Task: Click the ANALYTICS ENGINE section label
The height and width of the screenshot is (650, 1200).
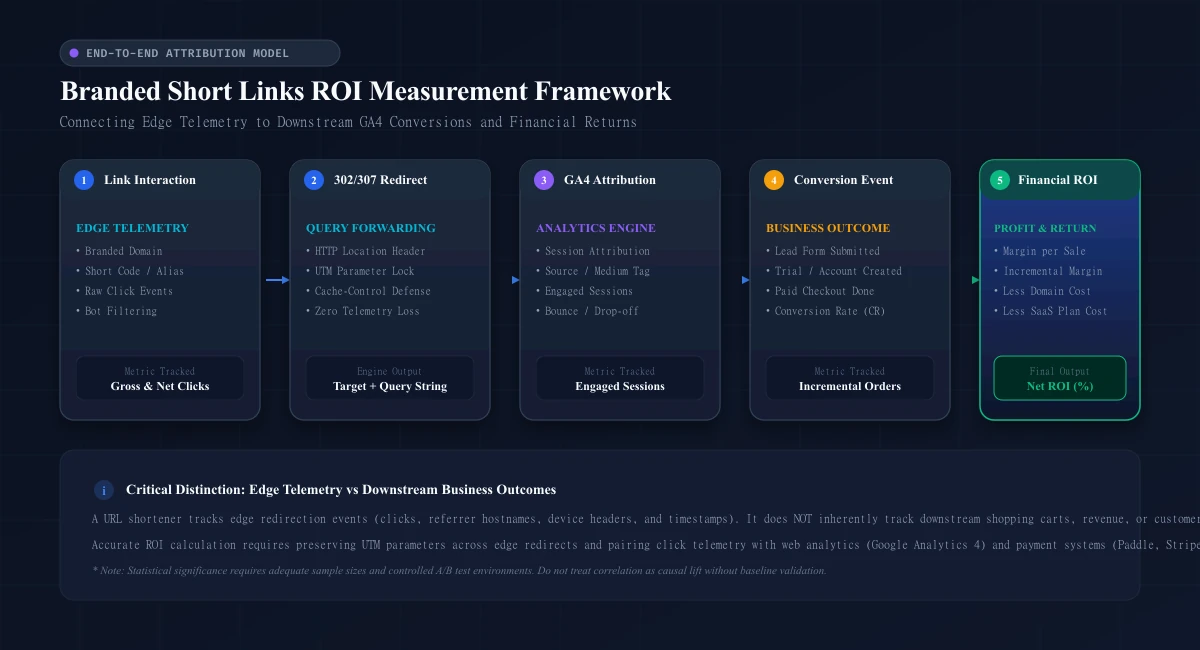Action: pos(596,228)
